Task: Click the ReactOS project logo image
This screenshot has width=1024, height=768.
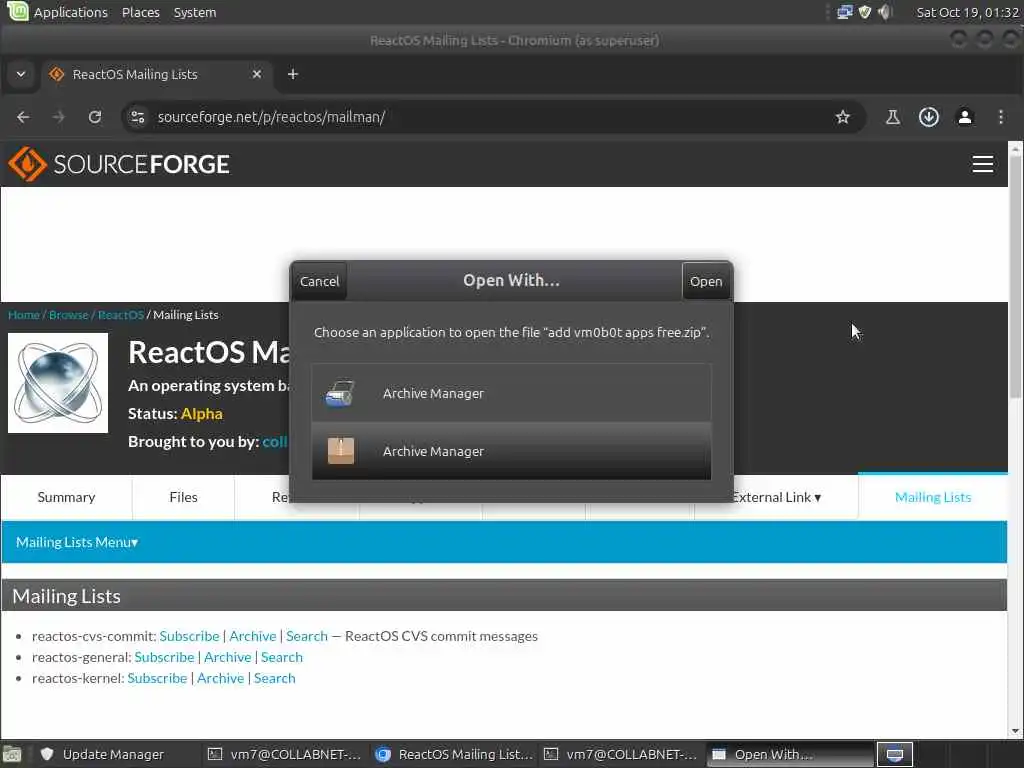Action: pos(58,383)
